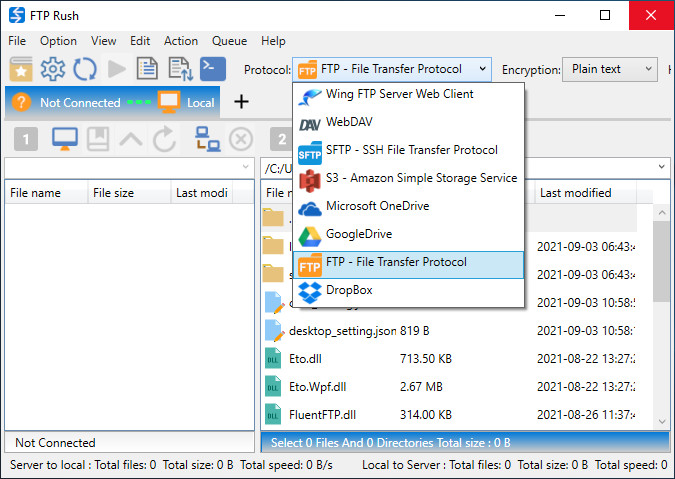Click the plus icon to add new tab
Viewport: 675px width, 479px height.
241,102
